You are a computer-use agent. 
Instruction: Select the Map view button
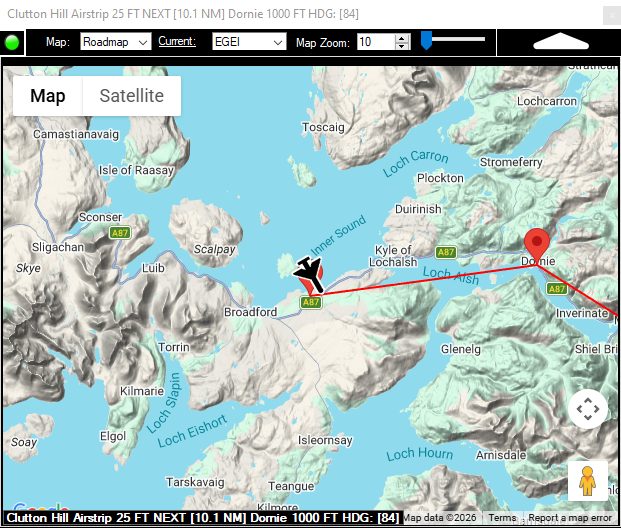(48, 96)
